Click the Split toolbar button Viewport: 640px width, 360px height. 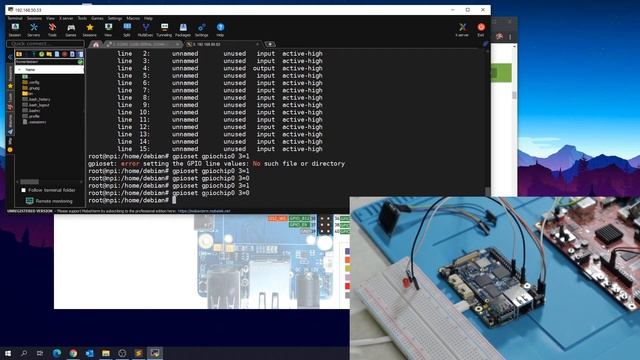coord(127,30)
